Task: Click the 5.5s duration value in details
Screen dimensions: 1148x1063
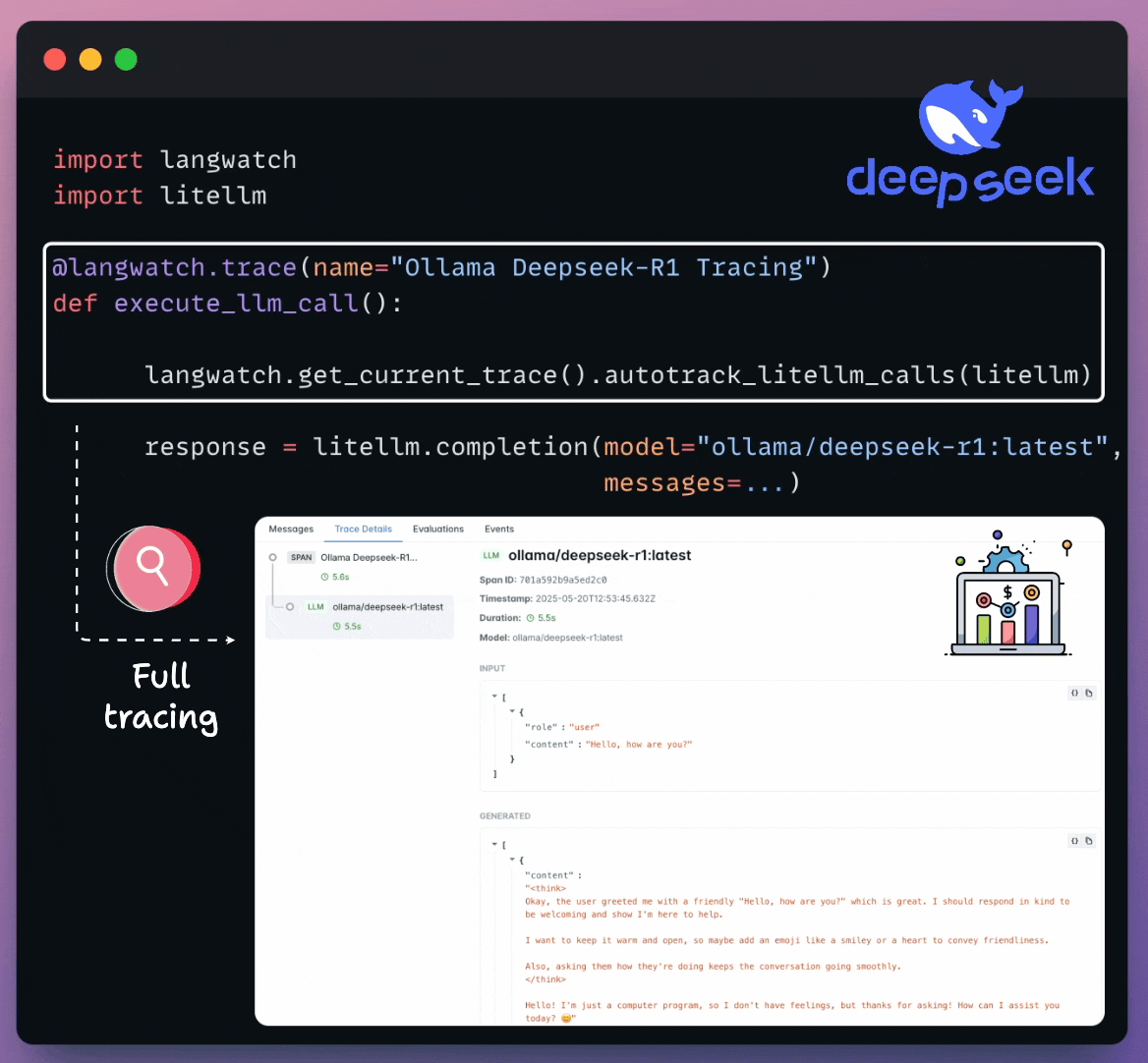Action: [546, 618]
